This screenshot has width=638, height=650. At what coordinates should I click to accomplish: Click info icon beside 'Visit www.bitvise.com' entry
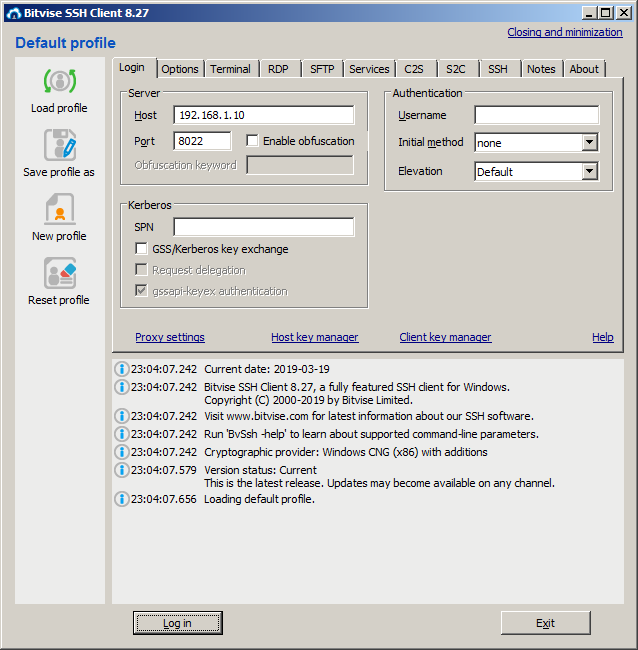click(x=121, y=416)
